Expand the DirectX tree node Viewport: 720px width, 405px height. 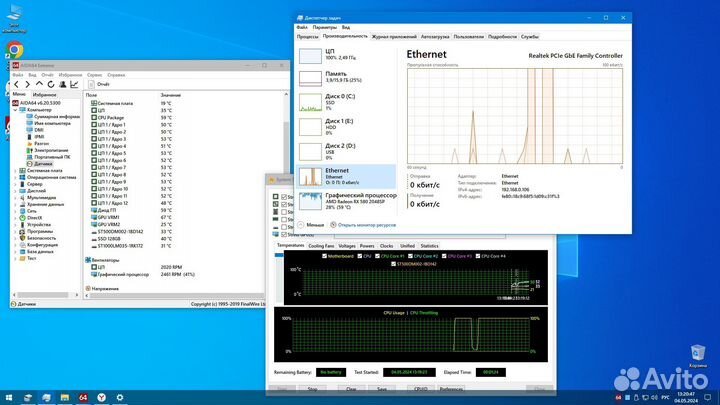coord(15,218)
